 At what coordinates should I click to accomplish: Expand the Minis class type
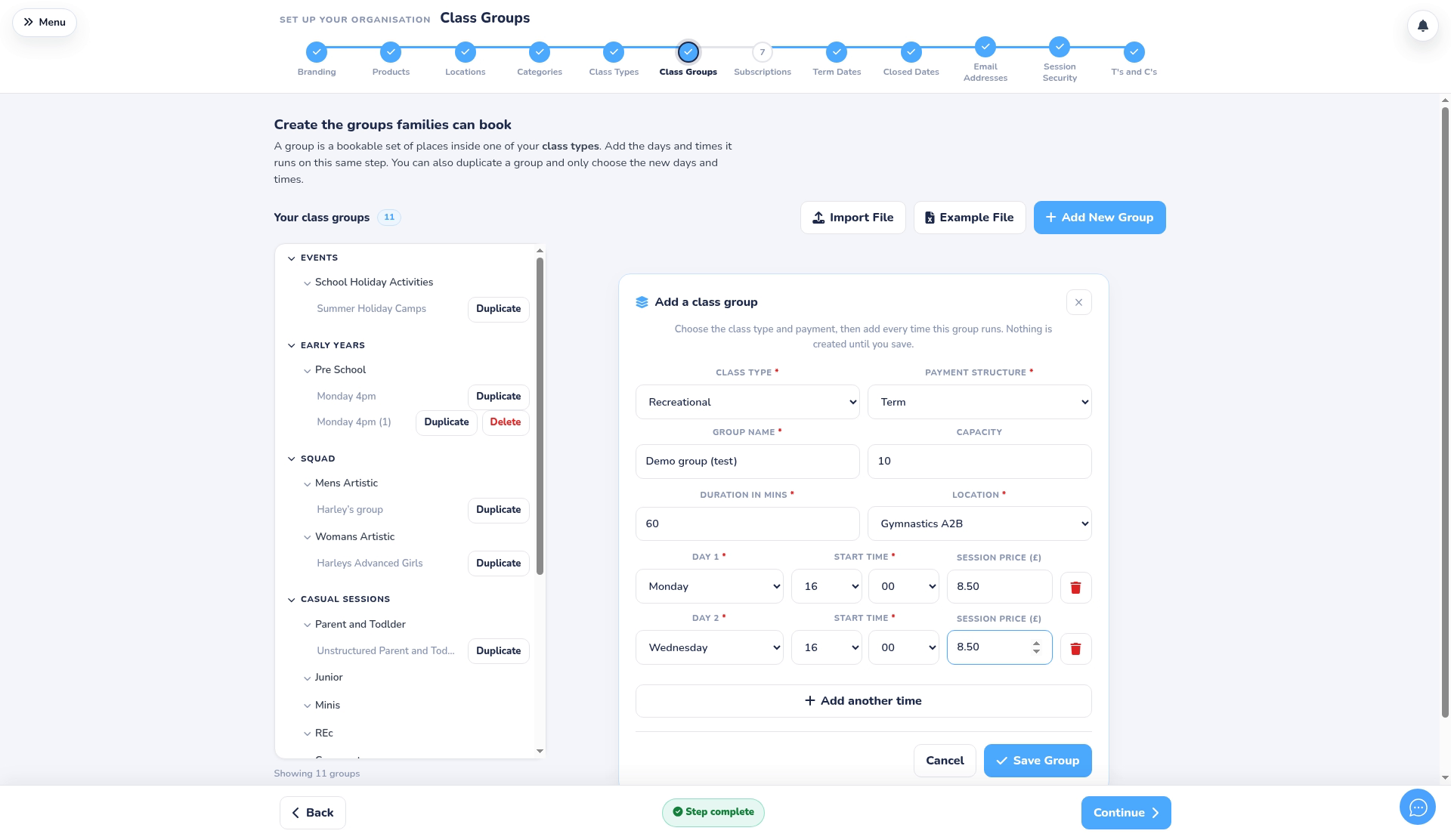coord(308,706)
